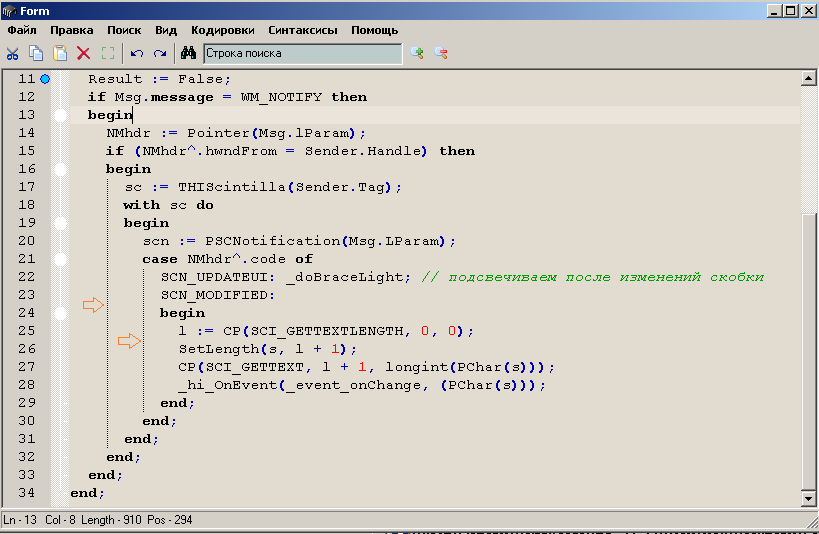Click the Paste clipboard icon

pos(60,53)
